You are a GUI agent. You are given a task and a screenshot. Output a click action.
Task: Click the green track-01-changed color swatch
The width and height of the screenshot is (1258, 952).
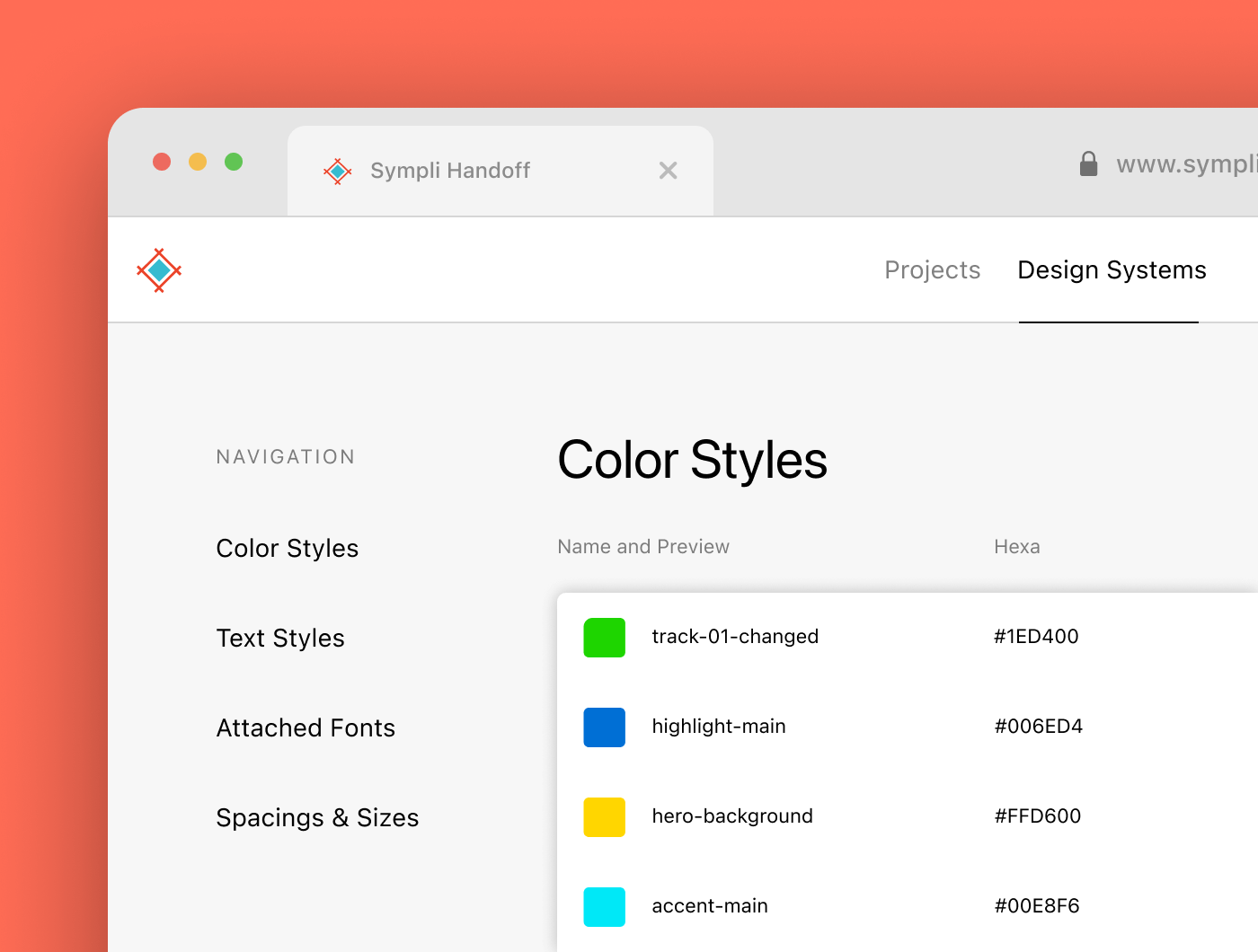(x=605, y=638)
